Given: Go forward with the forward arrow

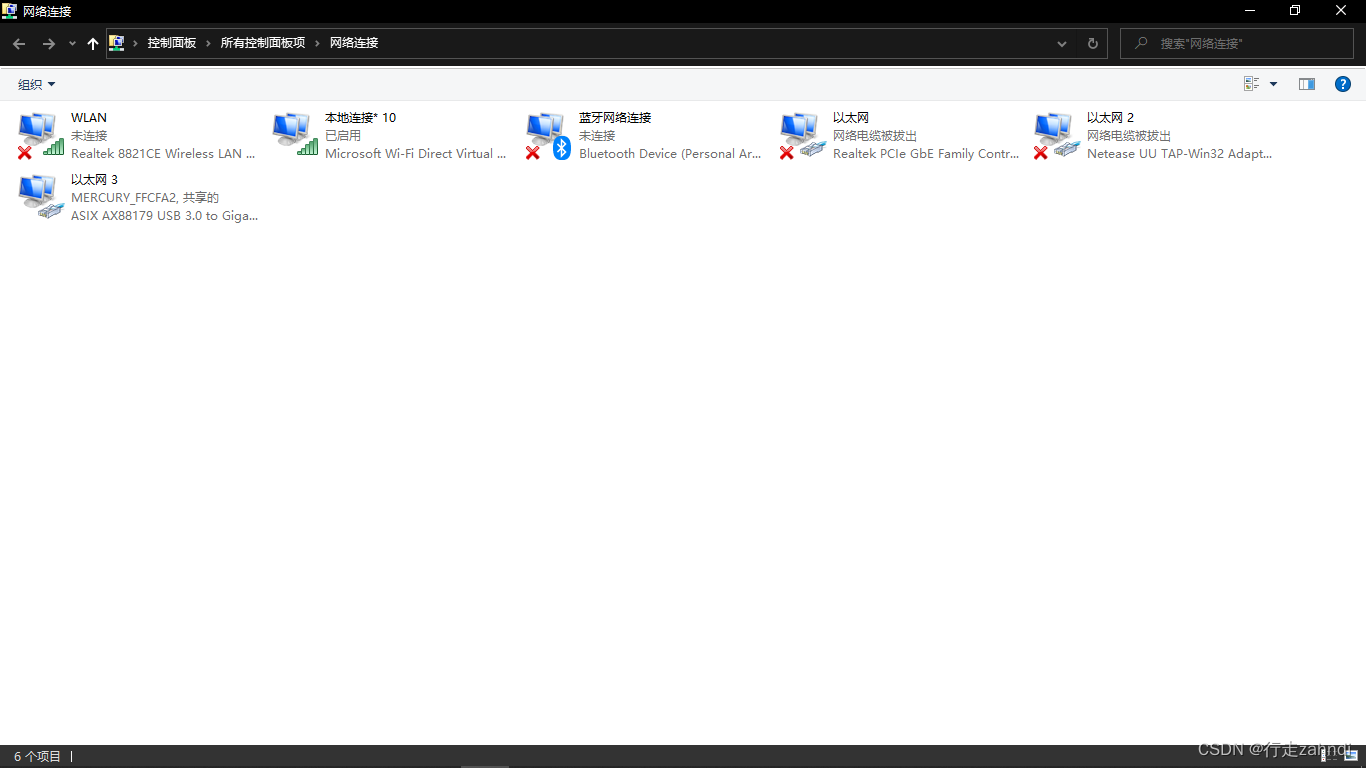Looking at the screenshot, I should tap(48, 44).
